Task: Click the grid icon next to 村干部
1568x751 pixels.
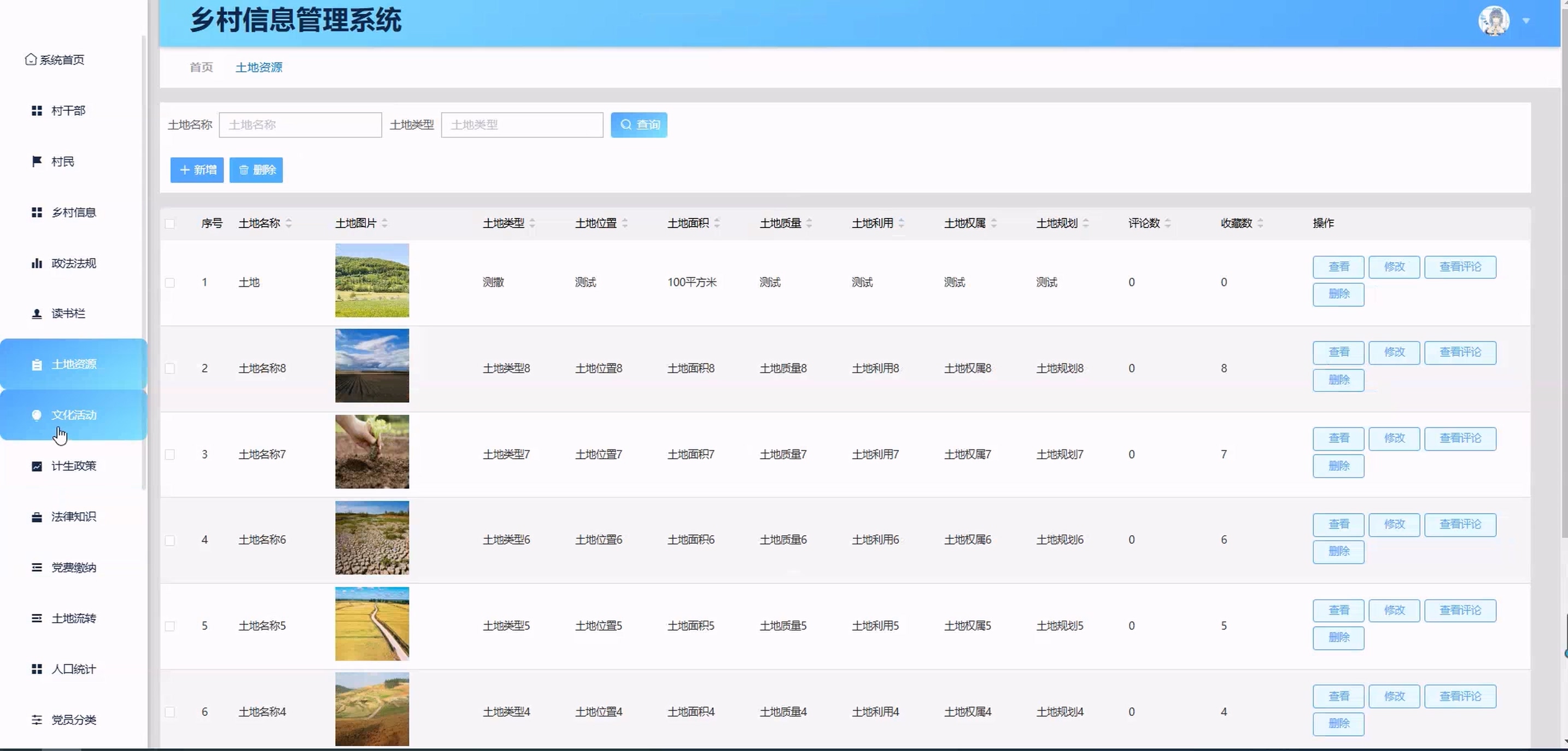Action: [37, 110]
